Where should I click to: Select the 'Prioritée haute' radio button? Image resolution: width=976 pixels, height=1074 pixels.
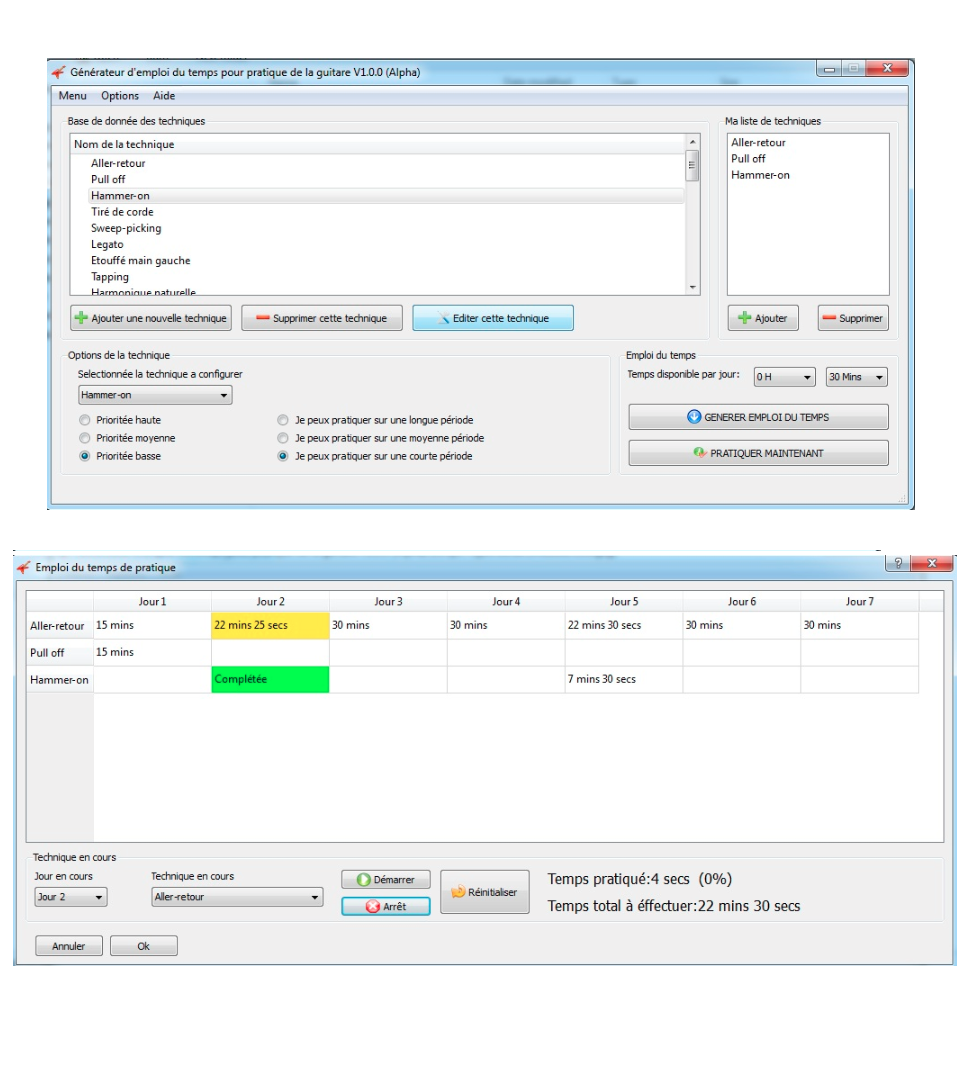tap(85, 421)
